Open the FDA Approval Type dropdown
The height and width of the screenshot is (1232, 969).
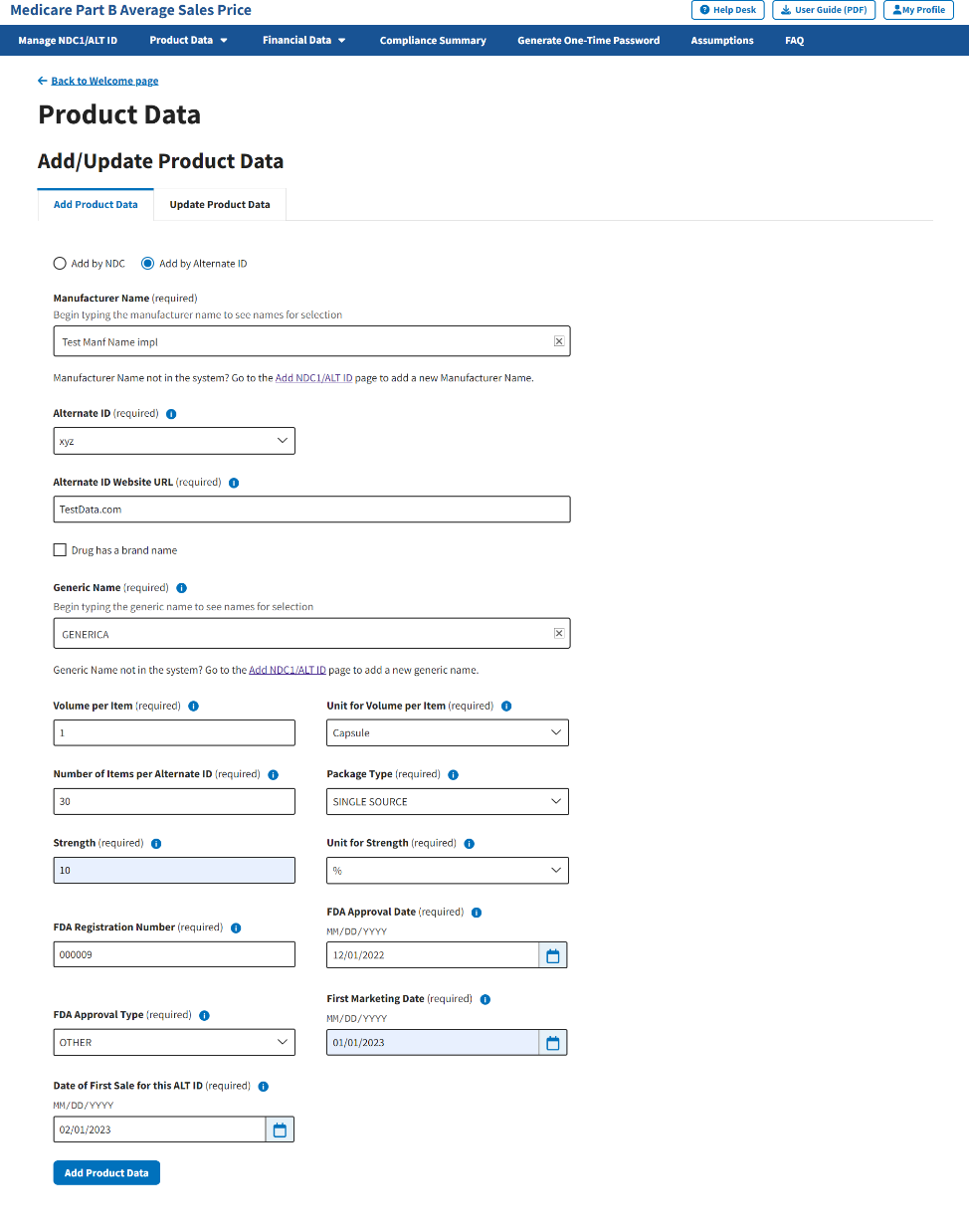(x=174, y=1043)
